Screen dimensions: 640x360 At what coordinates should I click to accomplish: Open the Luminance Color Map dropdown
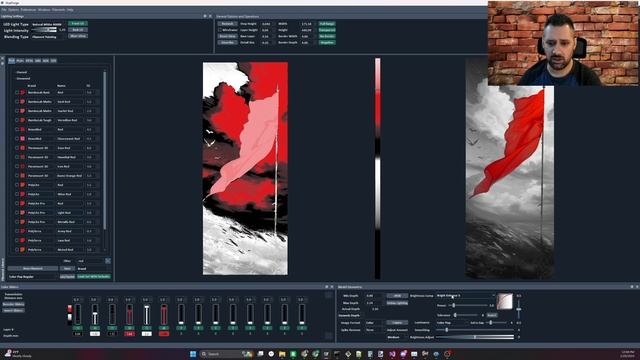pyautogui.click(x=451, y=323)
